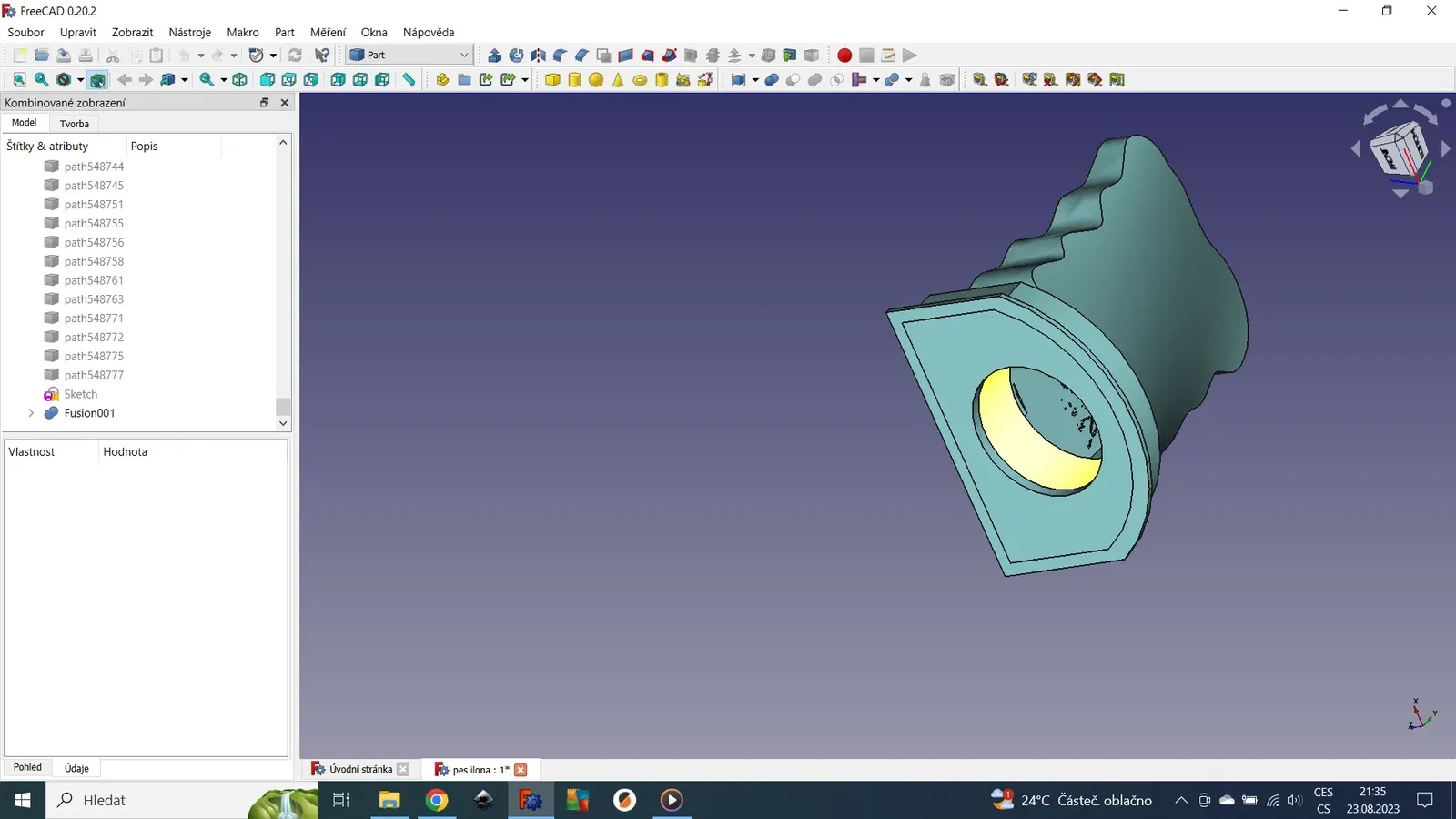Open Windows Start menu
1456x819 pixels.
click(x=23, y=800)
